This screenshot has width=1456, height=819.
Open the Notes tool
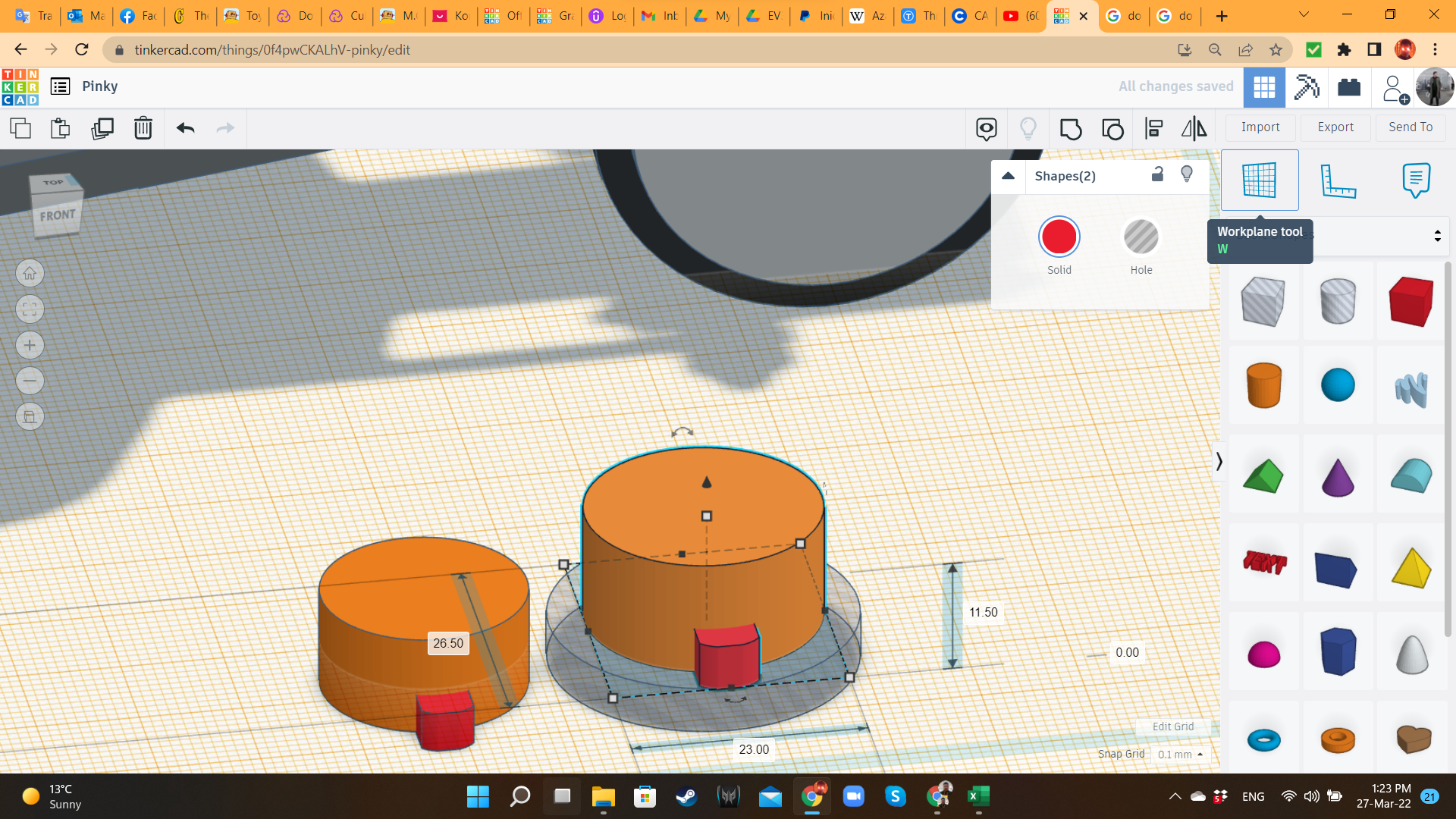coord(1416,180)
